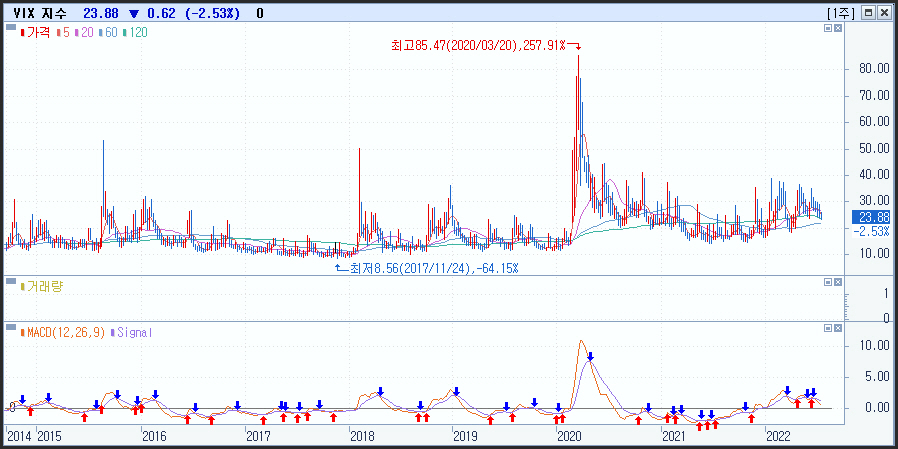The image size is (898, 449).
Task: Minimize the 거래량 volume panel
Action: [828, 282]
